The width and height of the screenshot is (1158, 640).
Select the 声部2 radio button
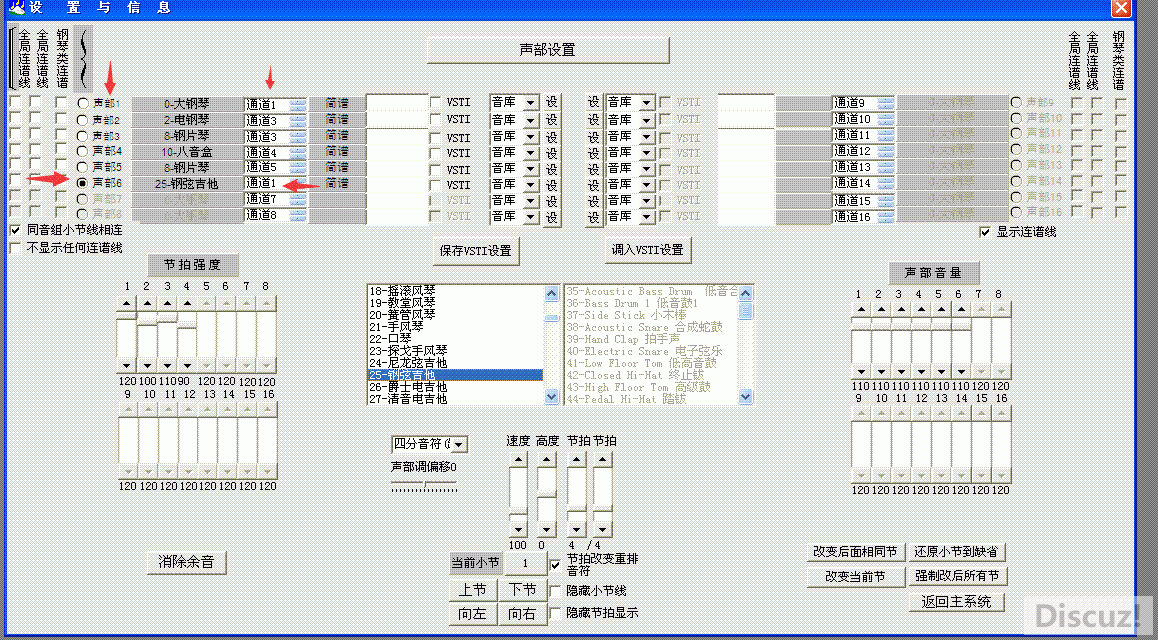(83, 120)
